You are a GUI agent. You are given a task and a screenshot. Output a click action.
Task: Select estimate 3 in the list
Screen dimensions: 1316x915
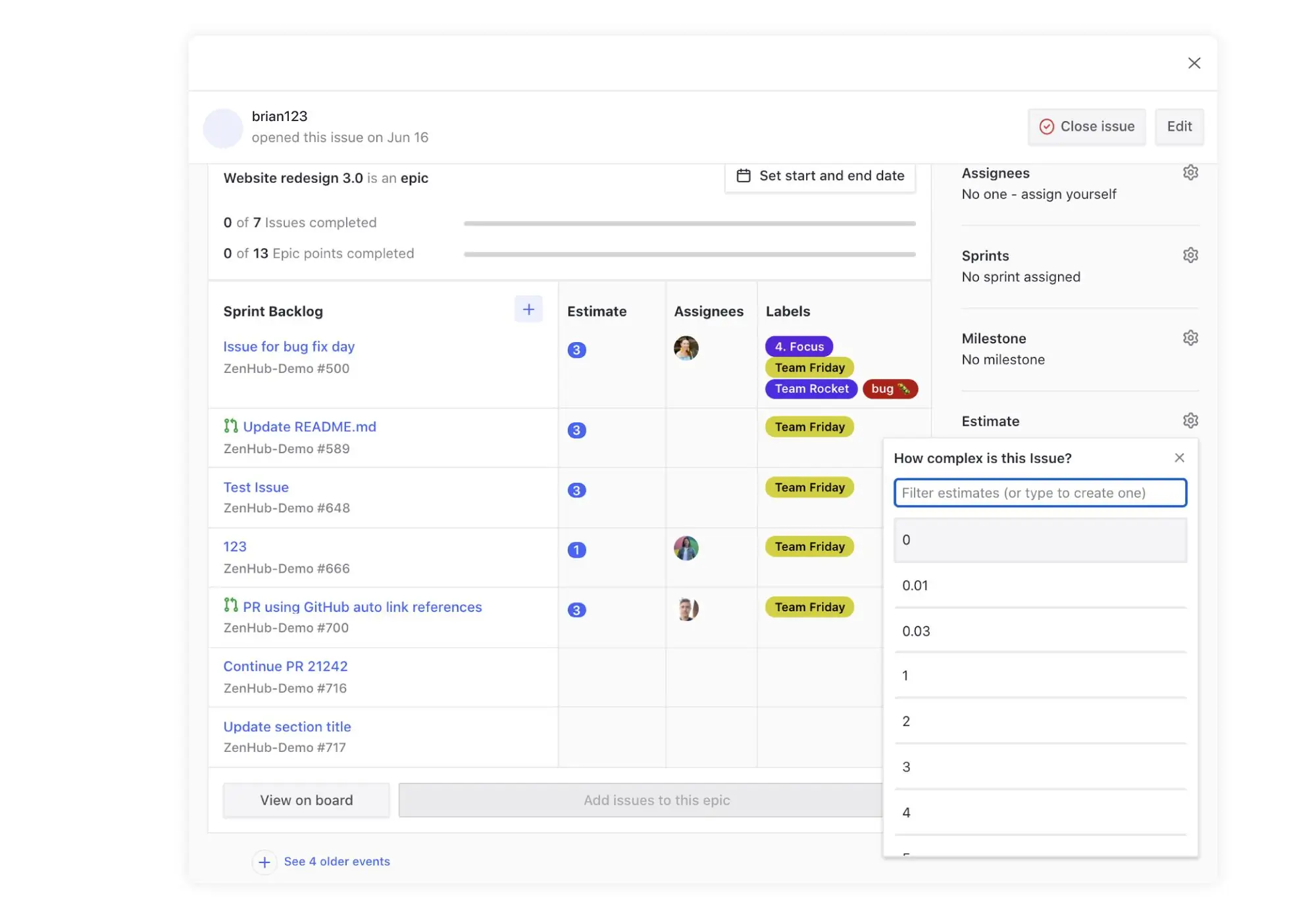(1040, 767)
